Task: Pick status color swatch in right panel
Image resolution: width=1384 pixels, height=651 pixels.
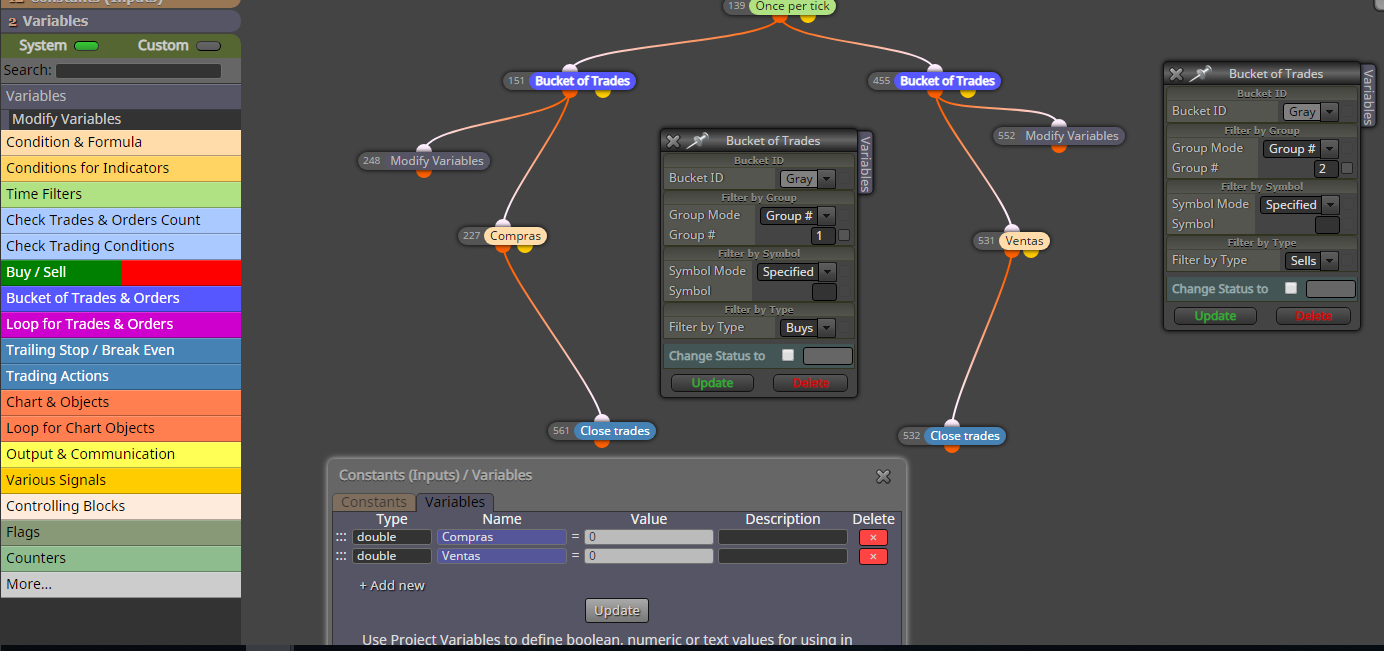Action: [x=1331, y=289]
